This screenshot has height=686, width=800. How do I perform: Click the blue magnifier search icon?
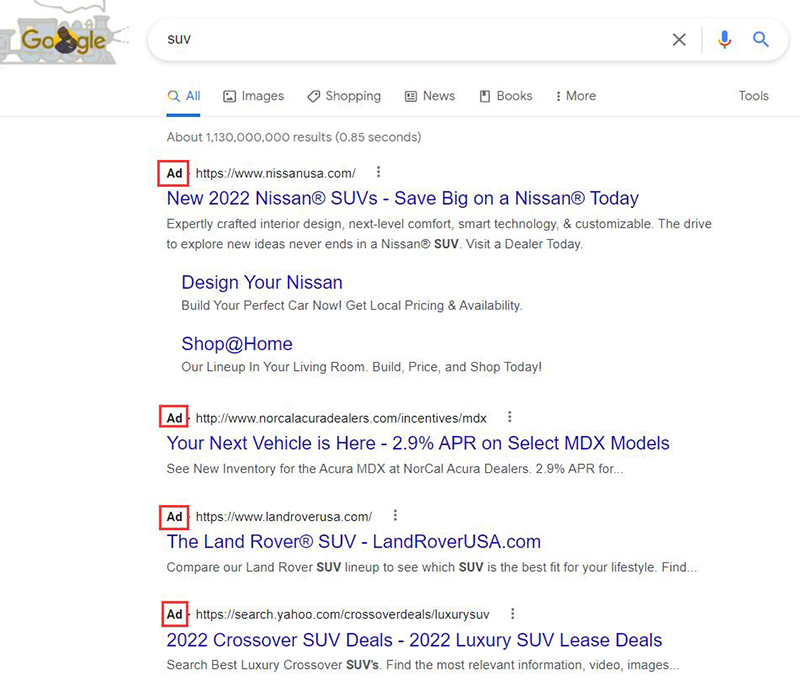760,39
